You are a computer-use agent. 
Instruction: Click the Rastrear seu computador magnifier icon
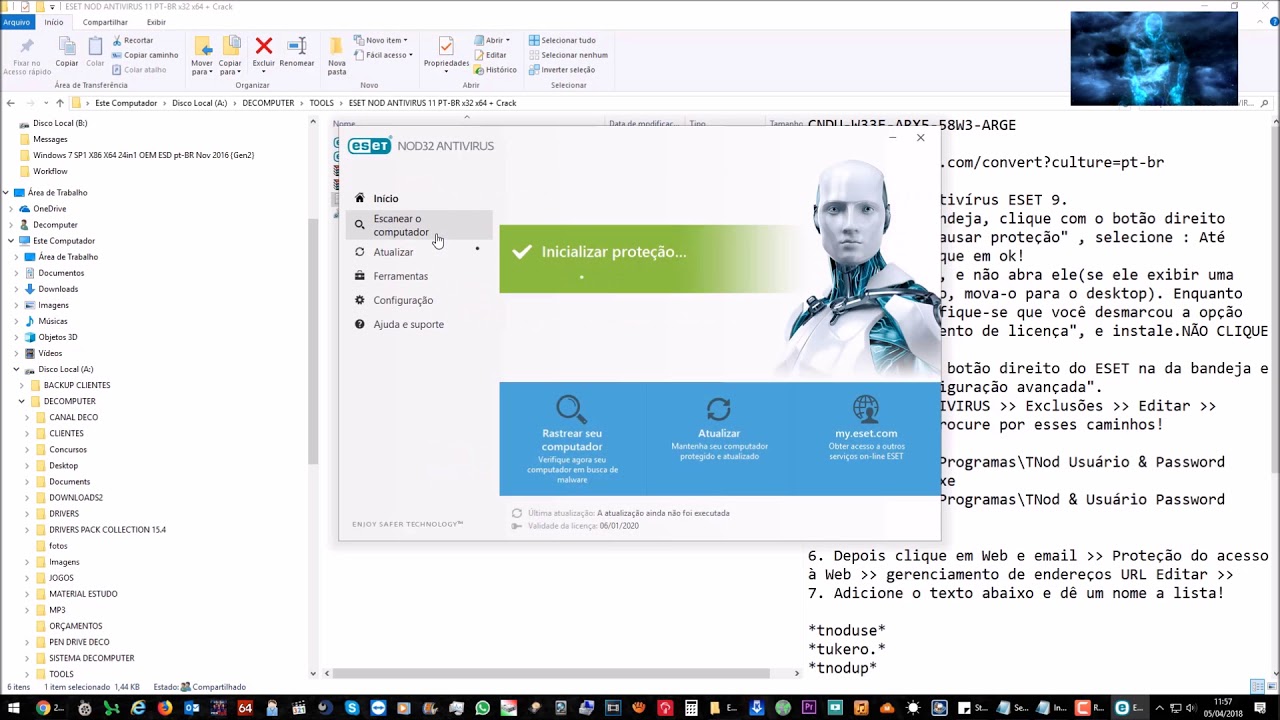572,409
